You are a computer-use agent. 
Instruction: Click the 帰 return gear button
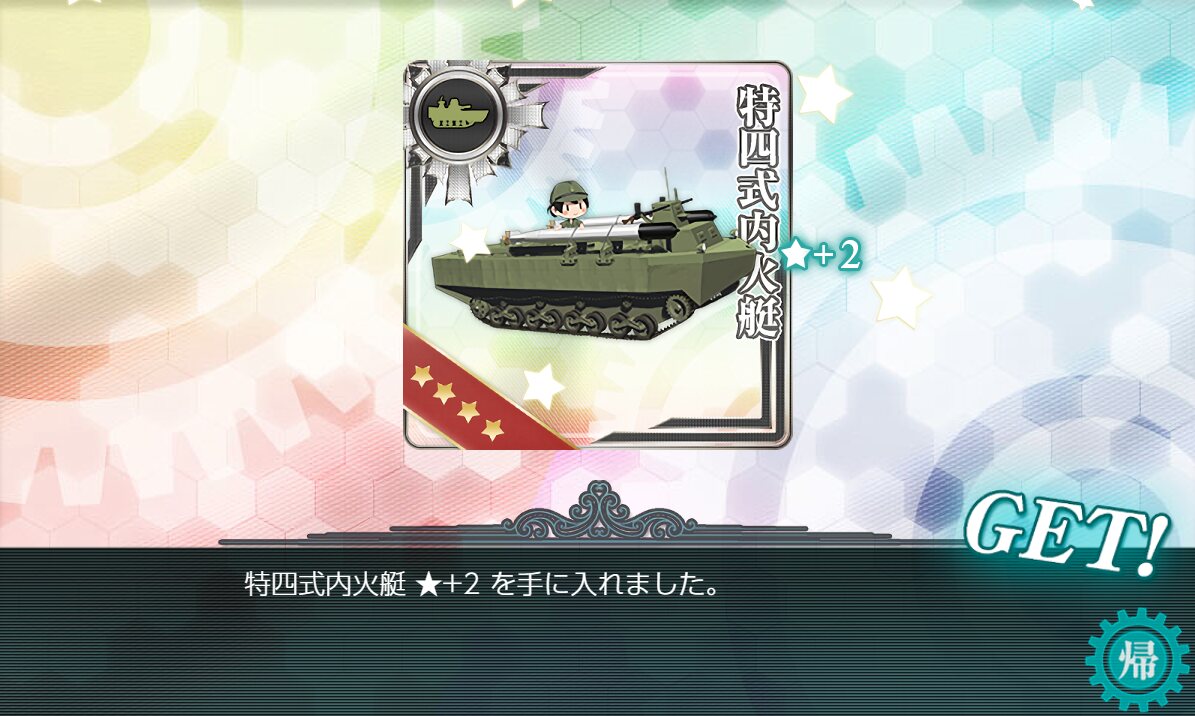[x=1137, y=660]
